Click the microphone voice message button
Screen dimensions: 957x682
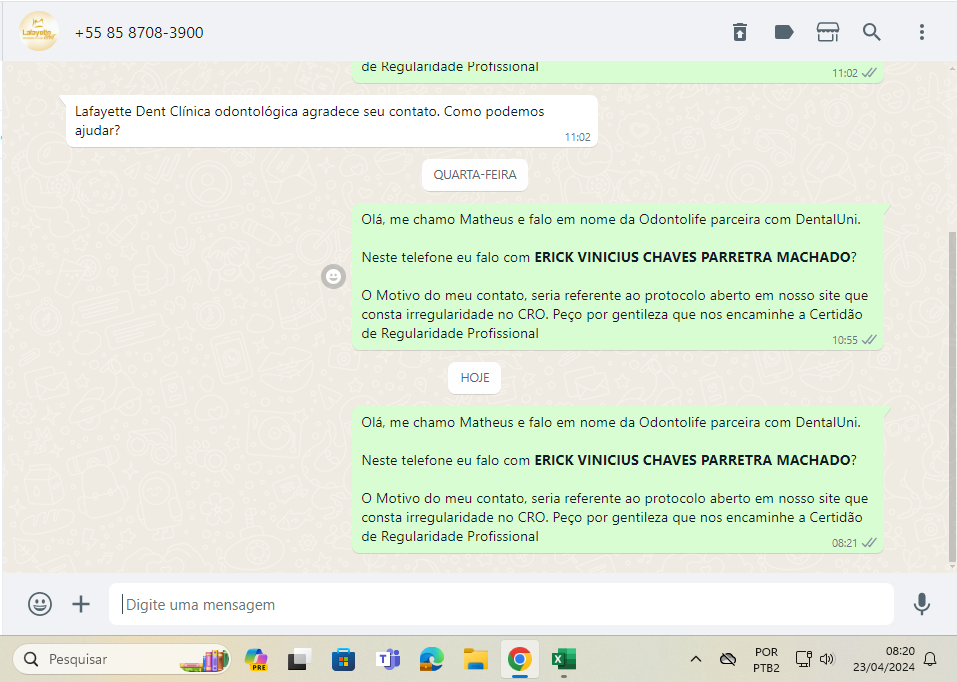pos(922,604)
